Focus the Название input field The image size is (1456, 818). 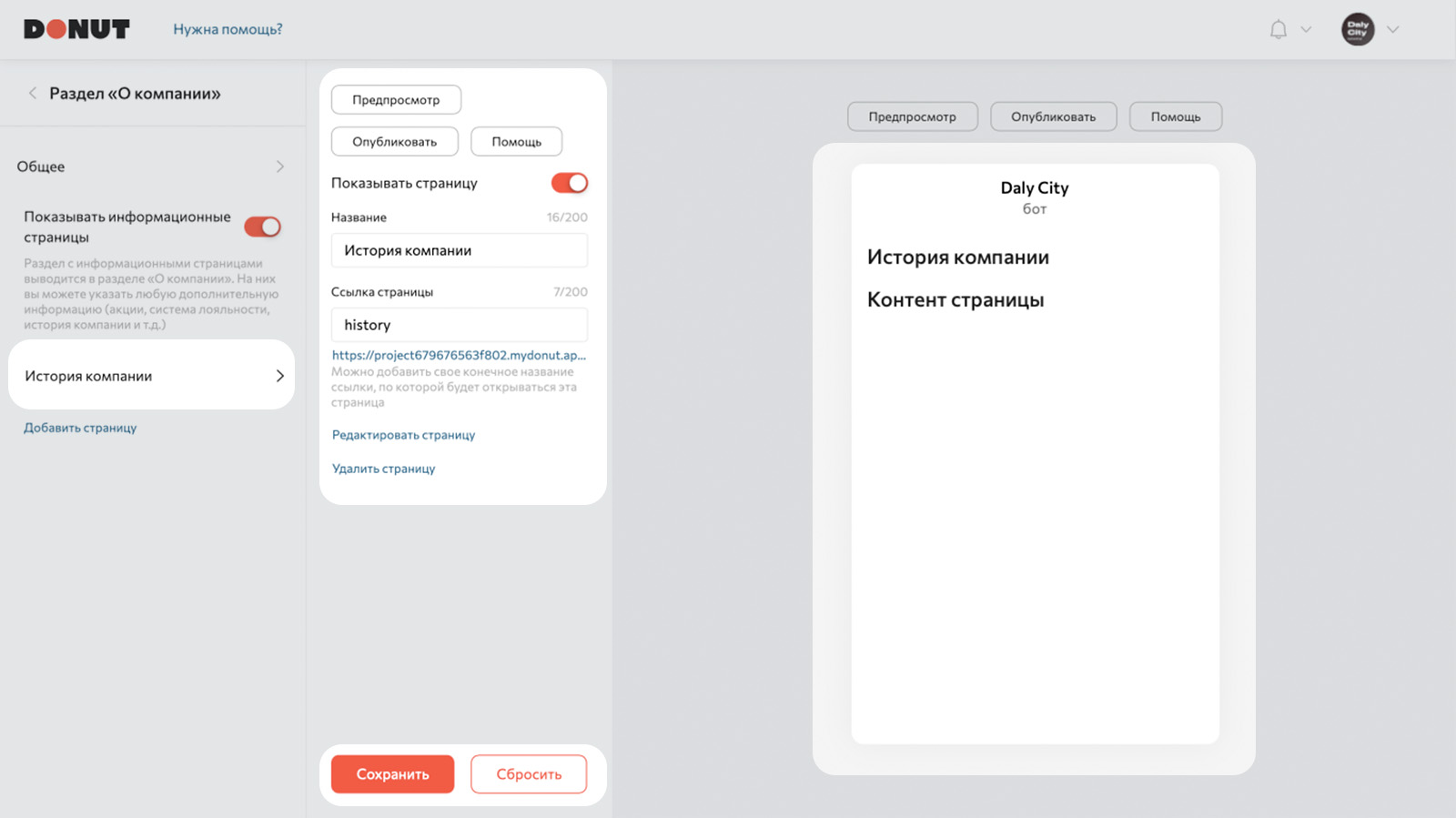[x=460, y=250]
